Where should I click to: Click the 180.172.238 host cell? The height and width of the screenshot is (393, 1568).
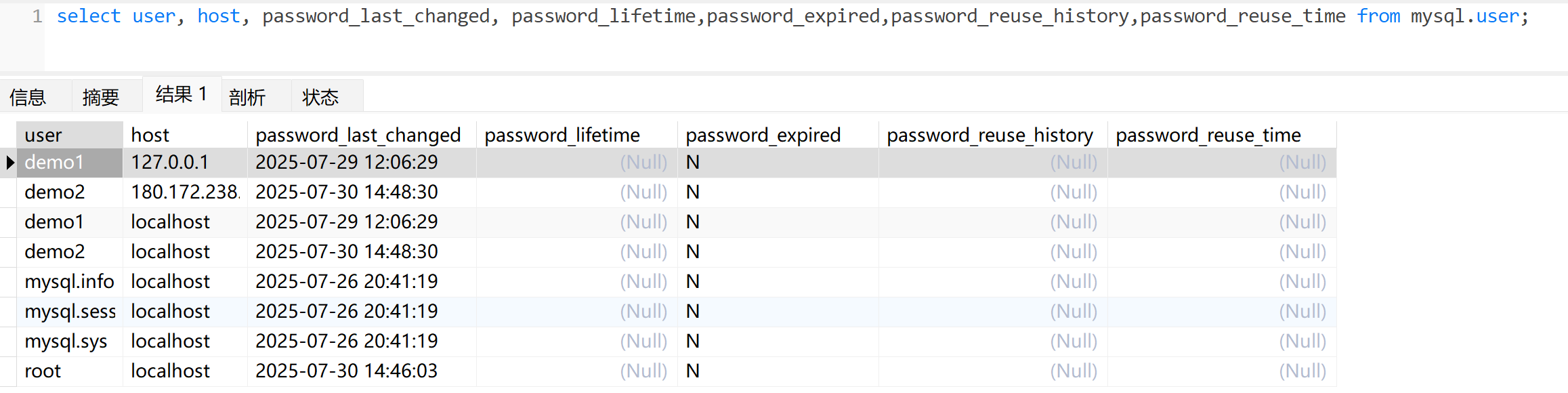185,192
